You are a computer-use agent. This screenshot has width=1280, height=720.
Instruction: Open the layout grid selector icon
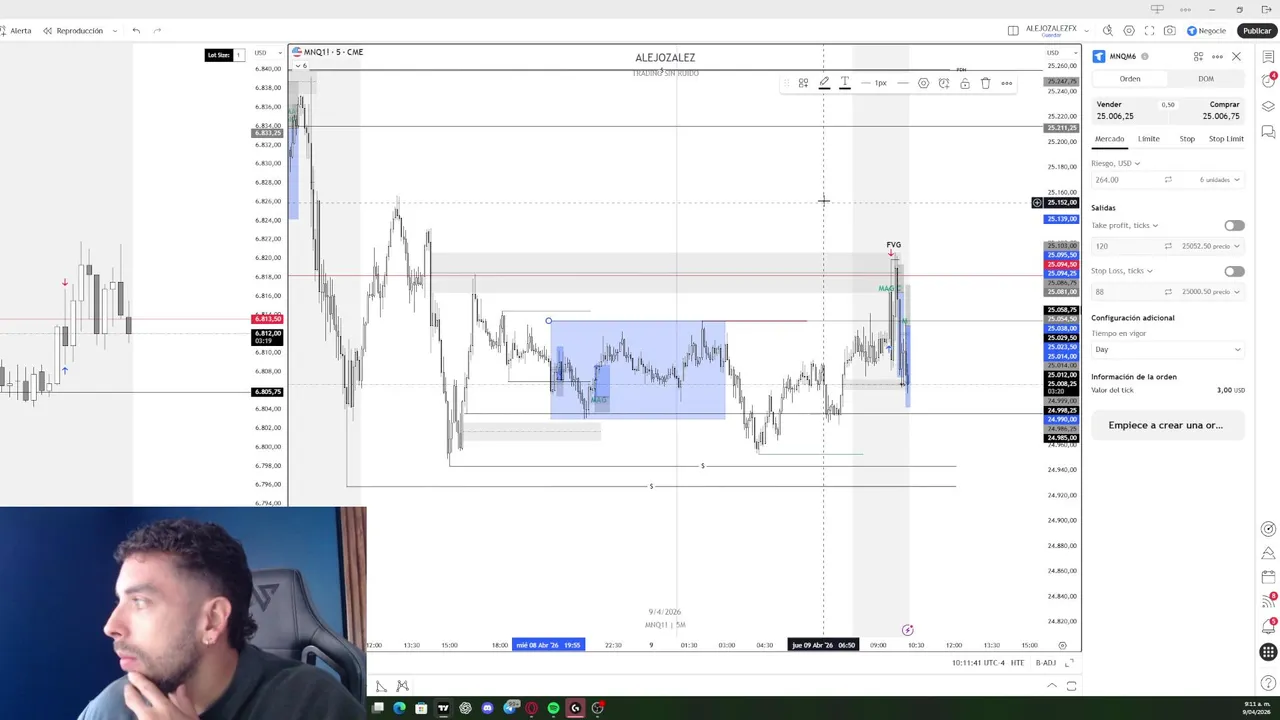point(1013,31)
